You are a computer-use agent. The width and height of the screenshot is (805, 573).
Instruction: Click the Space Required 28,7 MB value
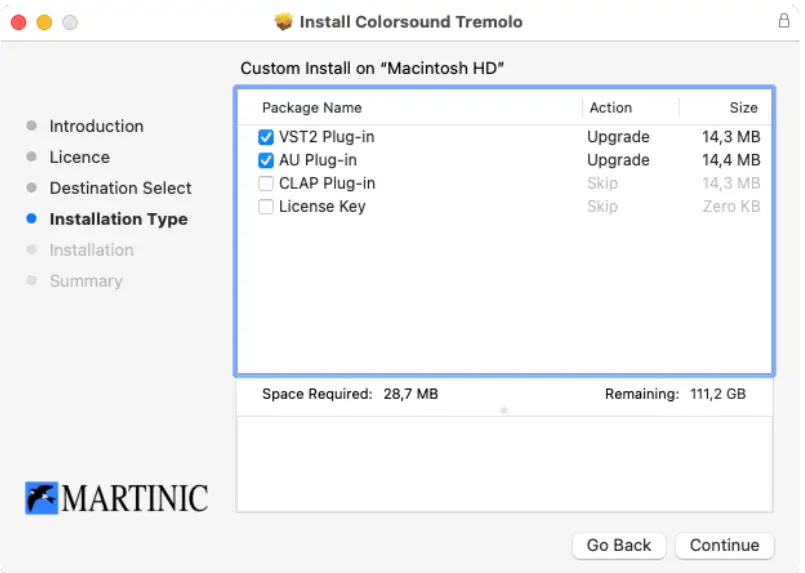(x=411, y=394)
